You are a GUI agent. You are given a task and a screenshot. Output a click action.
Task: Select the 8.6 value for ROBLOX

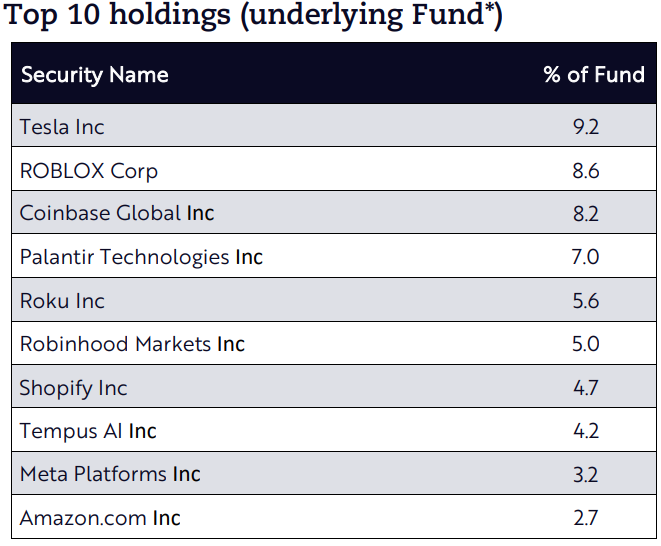tap(586, 171)
